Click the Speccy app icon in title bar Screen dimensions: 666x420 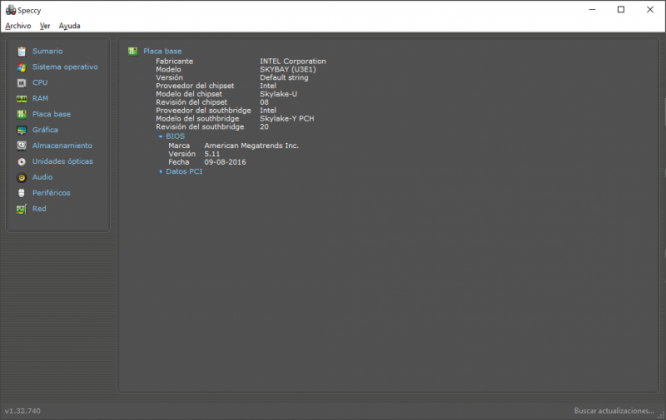[11, 10]
